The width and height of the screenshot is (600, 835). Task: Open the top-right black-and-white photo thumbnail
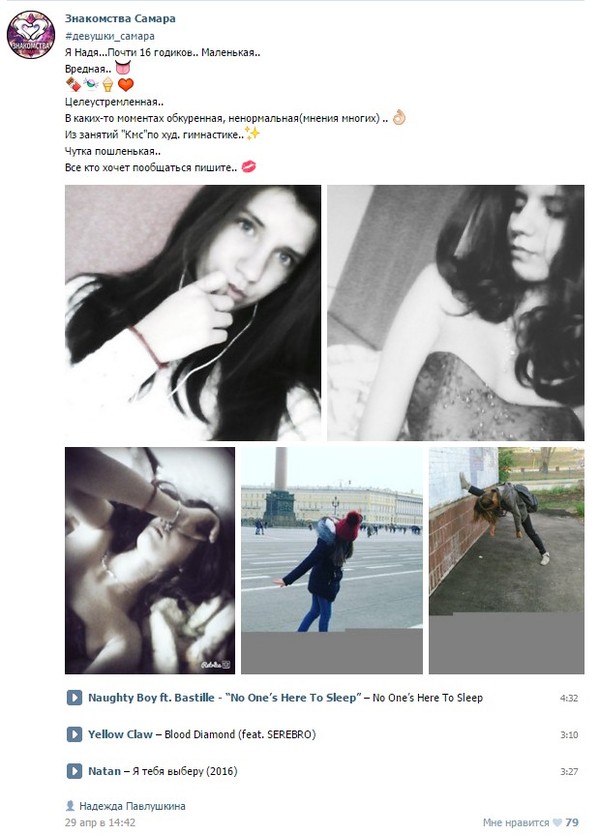(x=456, y=313)
